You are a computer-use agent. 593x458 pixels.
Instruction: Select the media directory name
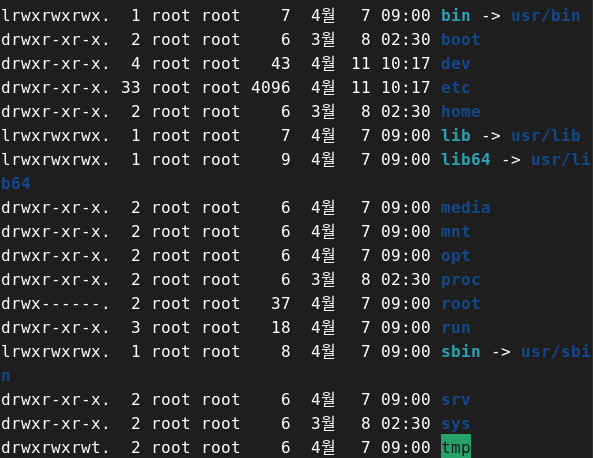(x=466, y=208)
